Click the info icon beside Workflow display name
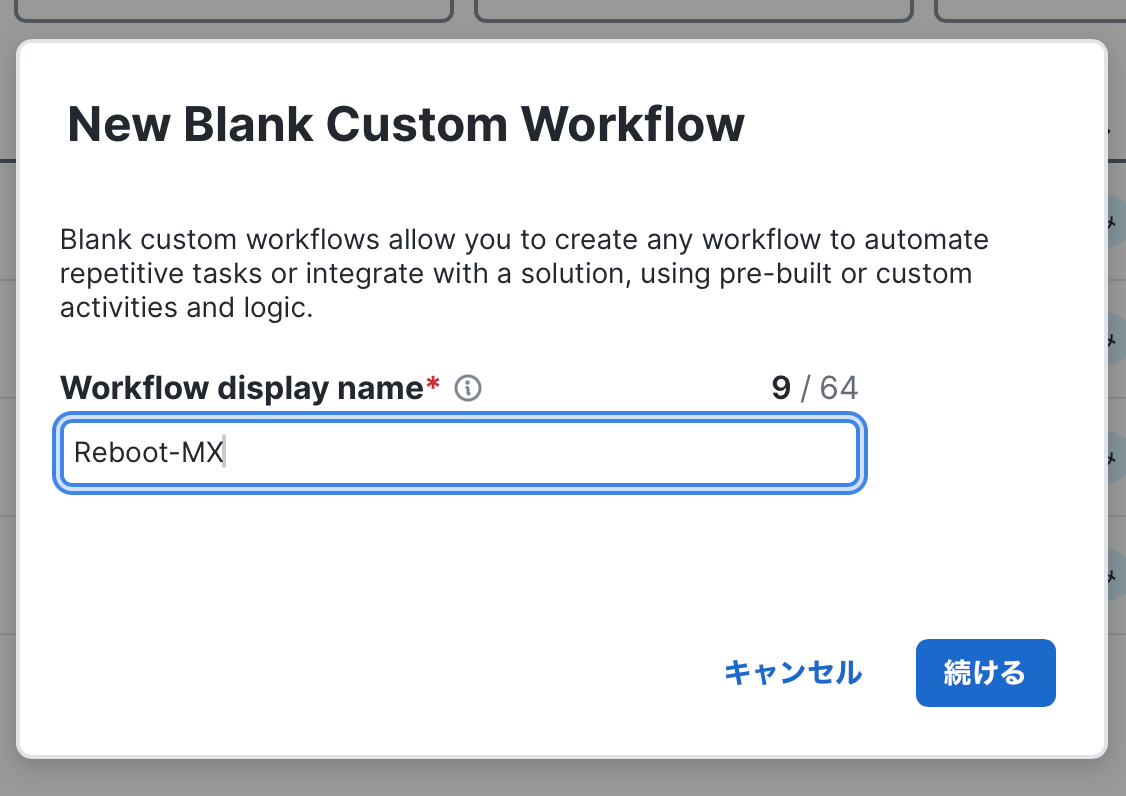 point(467,389)
